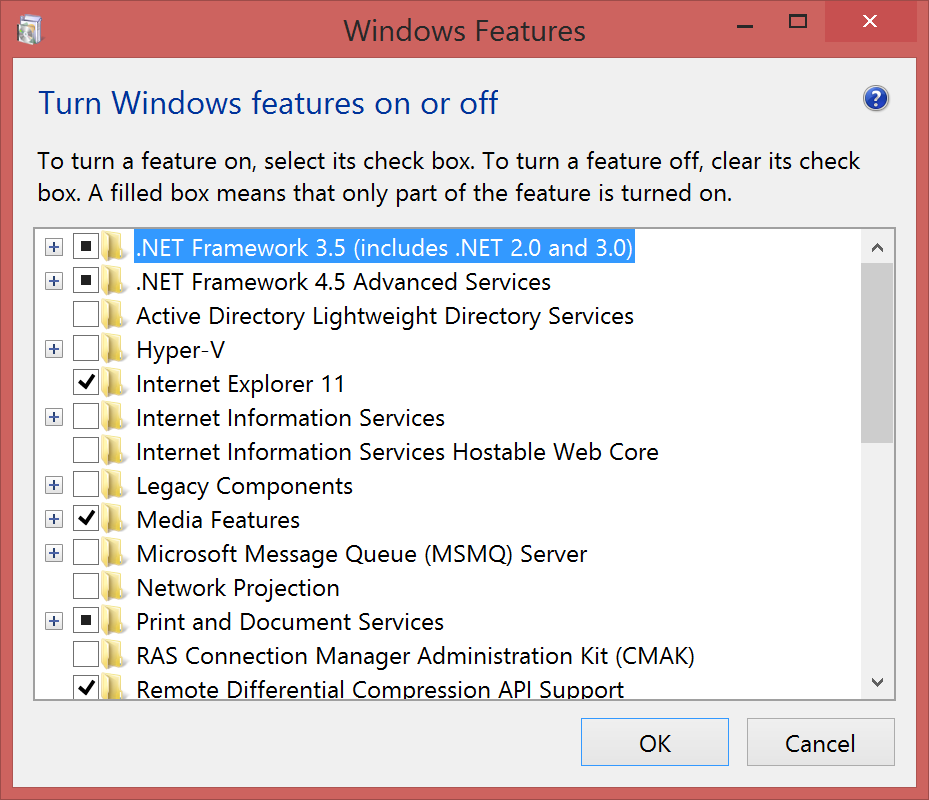
Task: Tick the RAS Connection Manager Administration Kit checkbox
Action: [86, 654]
